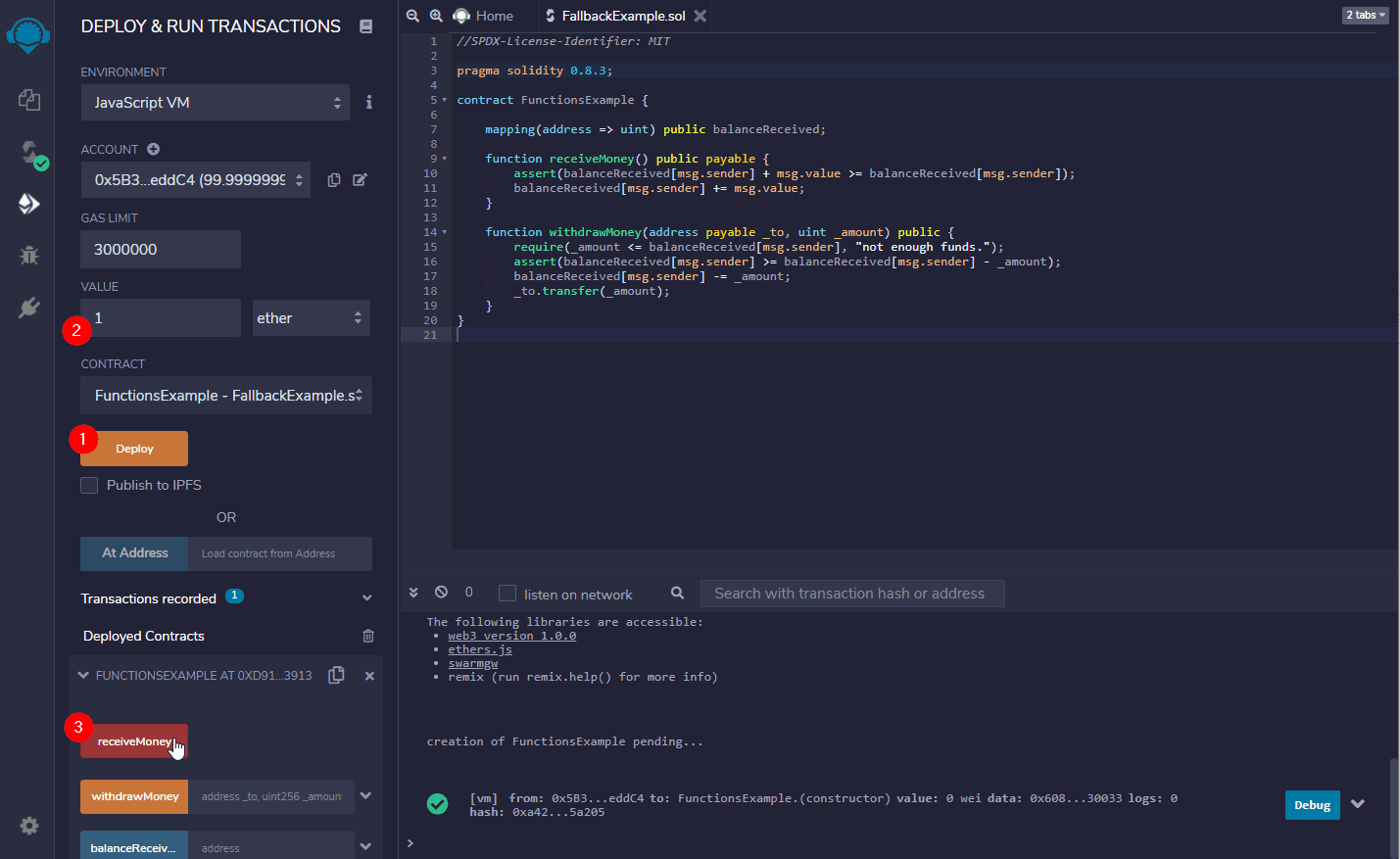Click balanceReceived address input field
Image resolution: width=1400 pixels, height=859 pixels.
[271, 846]
